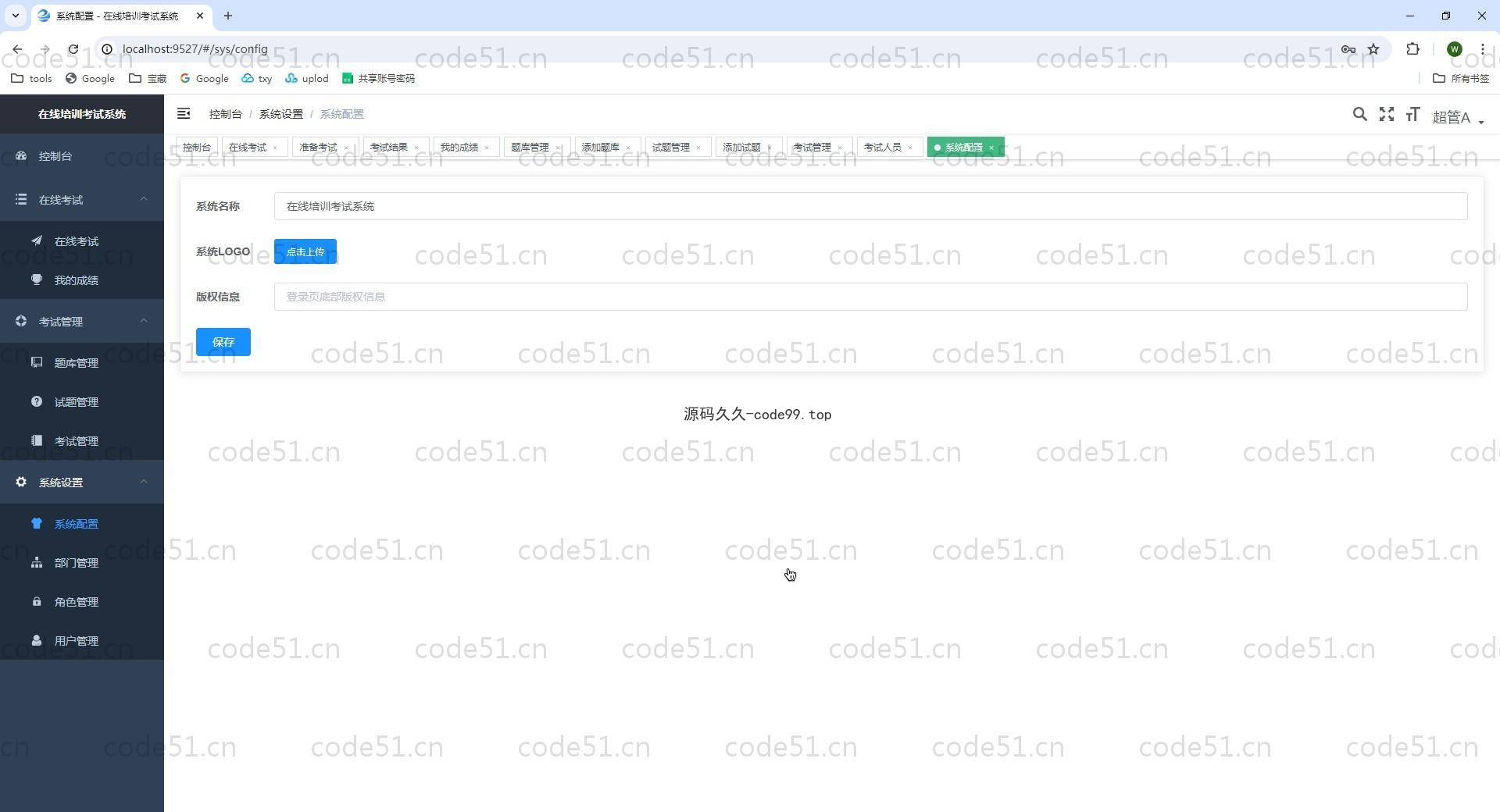Image resolution: width=1500 pixels, height=812 pixels.
Task: Reload the page in the browser
Action: click(73, 49)
